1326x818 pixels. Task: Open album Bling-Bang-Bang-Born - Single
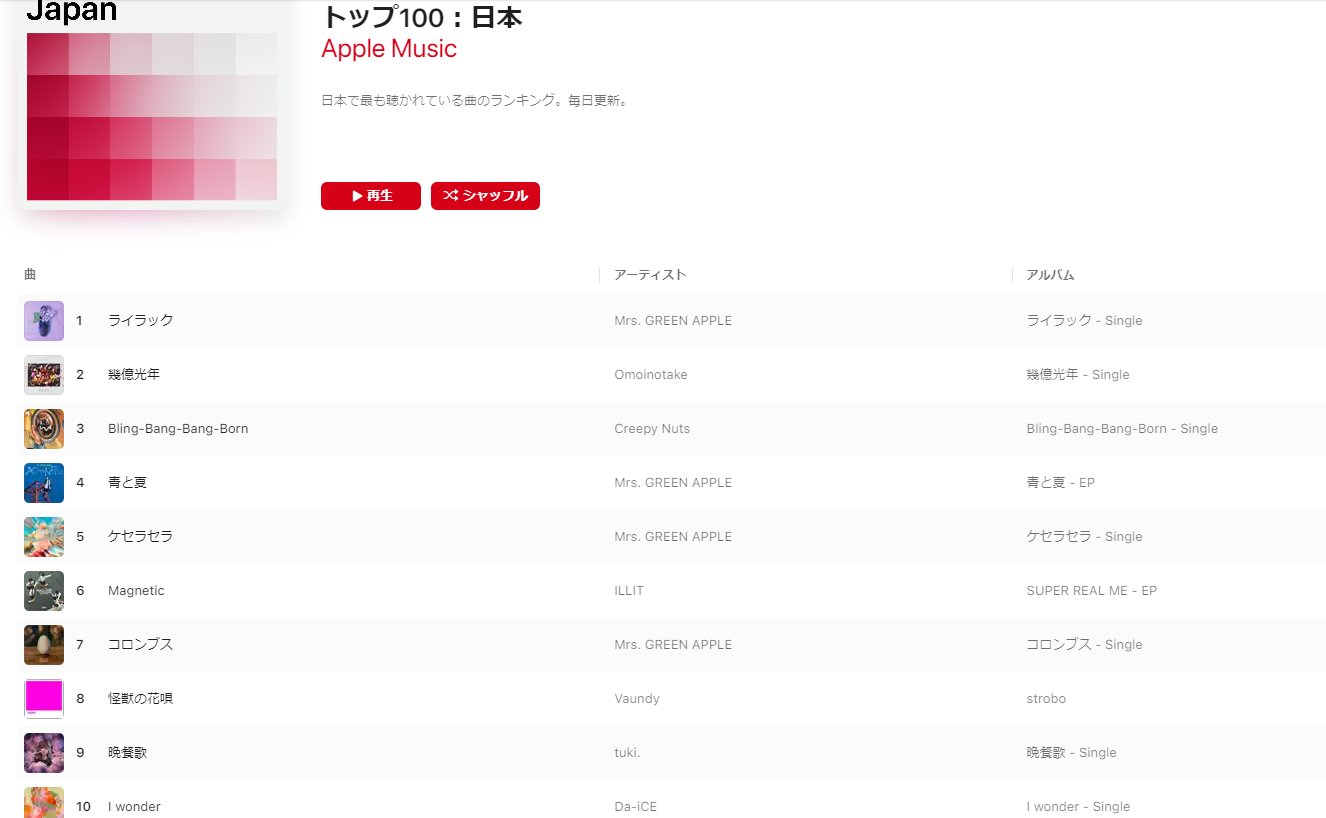tap(1122, 429)
